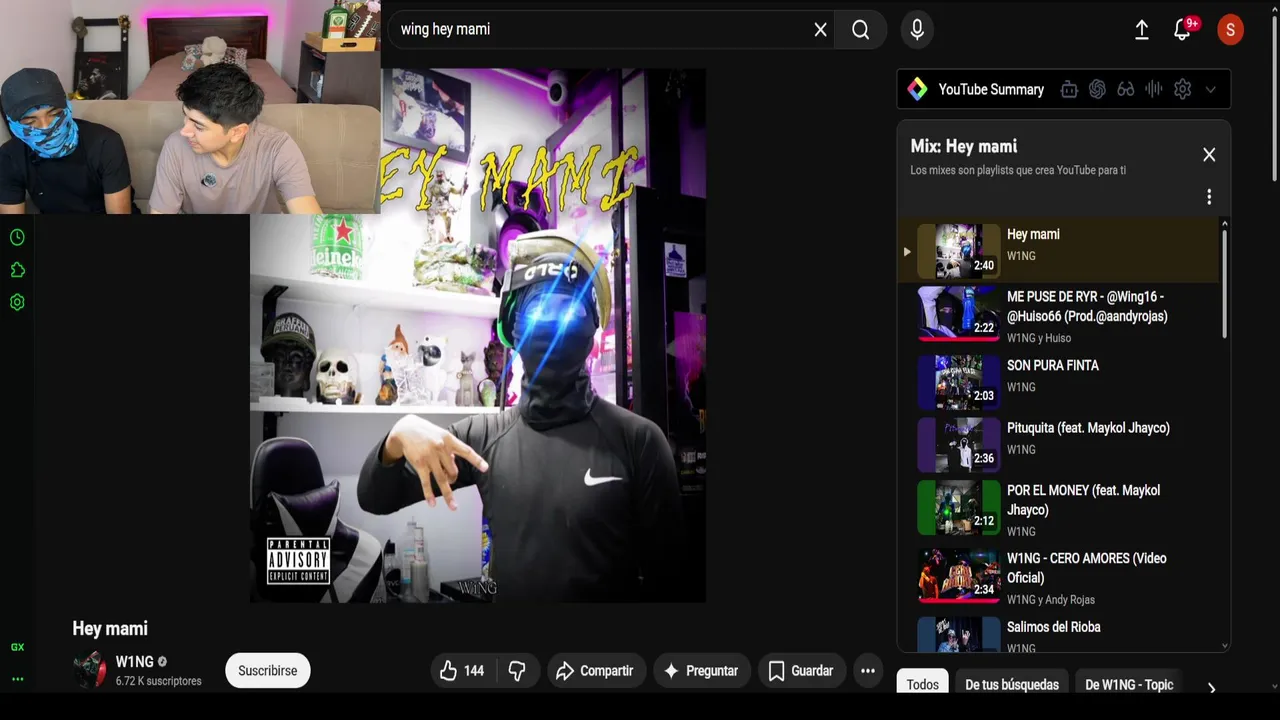The width and height of the screenshot is (1280, 720).
Task: Open the W1NG channel name link
Action: coord(135,662)
